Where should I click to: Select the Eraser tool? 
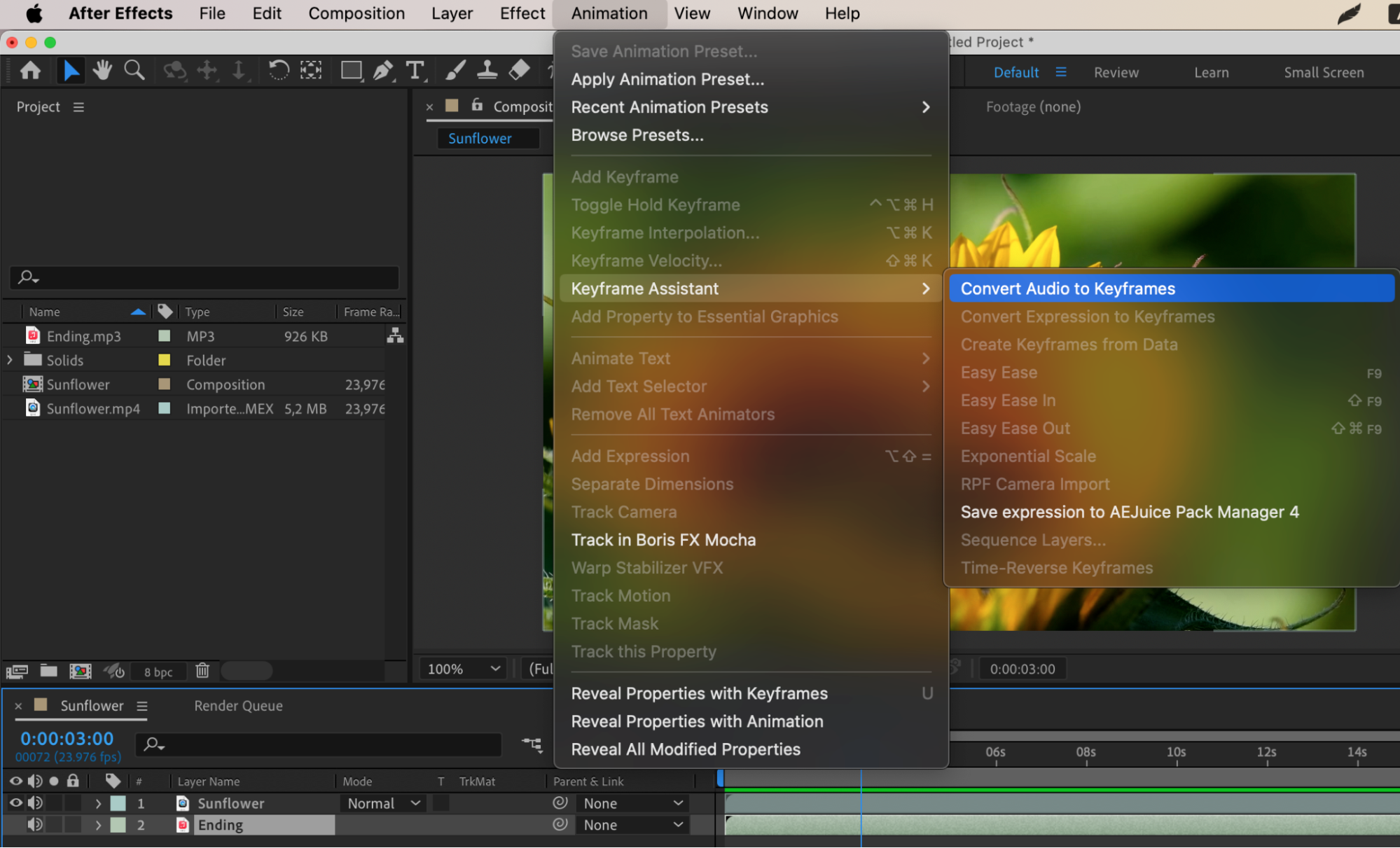(519, 70)
